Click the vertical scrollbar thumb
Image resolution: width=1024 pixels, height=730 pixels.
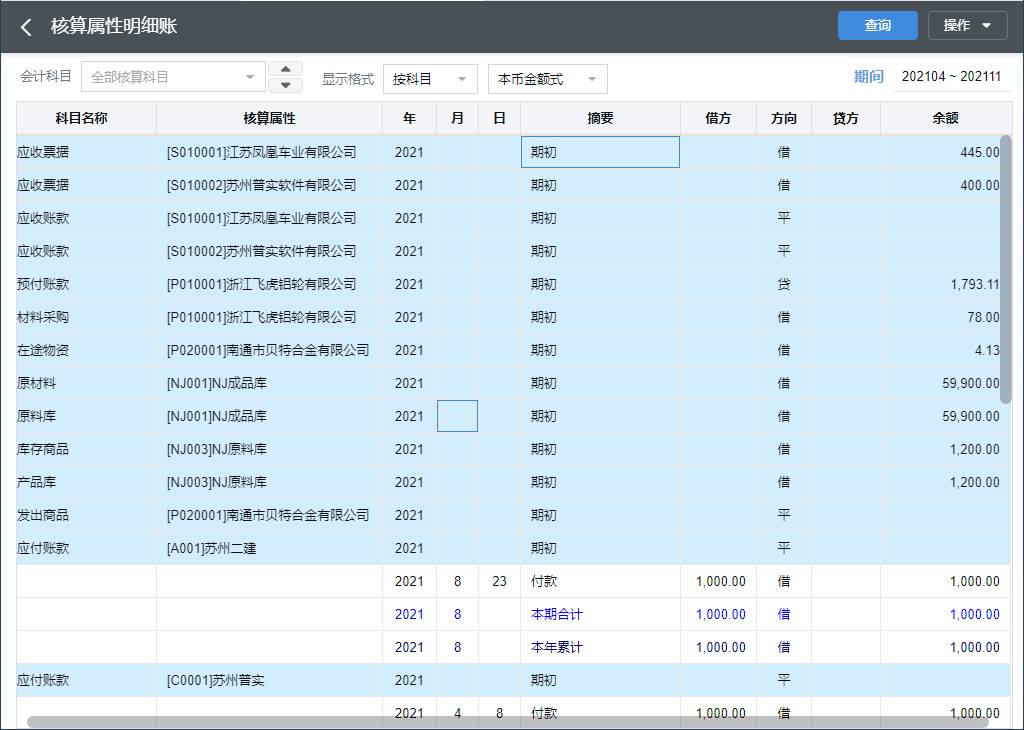pos(1005,269)
